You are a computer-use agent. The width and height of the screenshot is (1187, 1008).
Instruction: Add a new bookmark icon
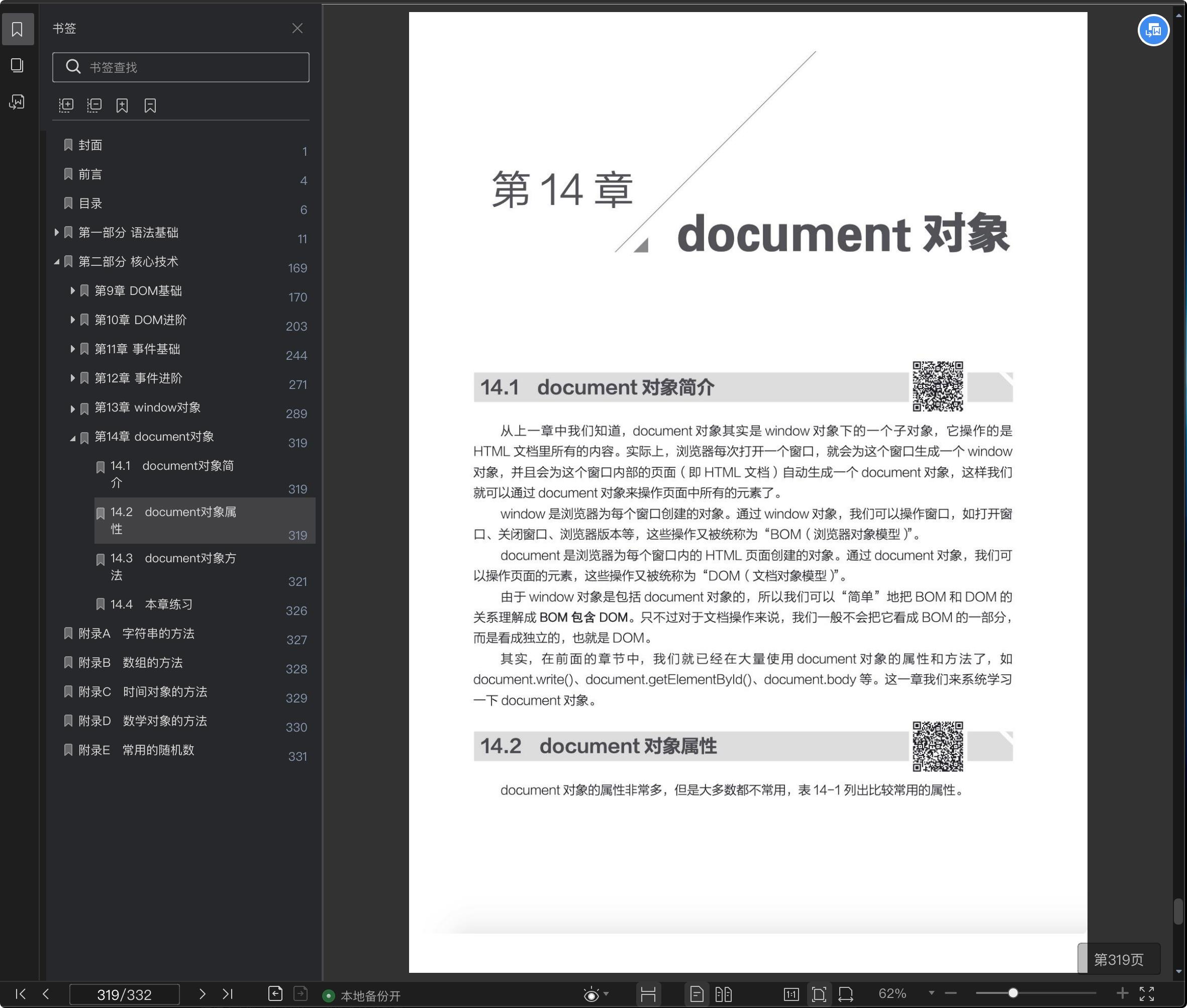click(122, 105)
